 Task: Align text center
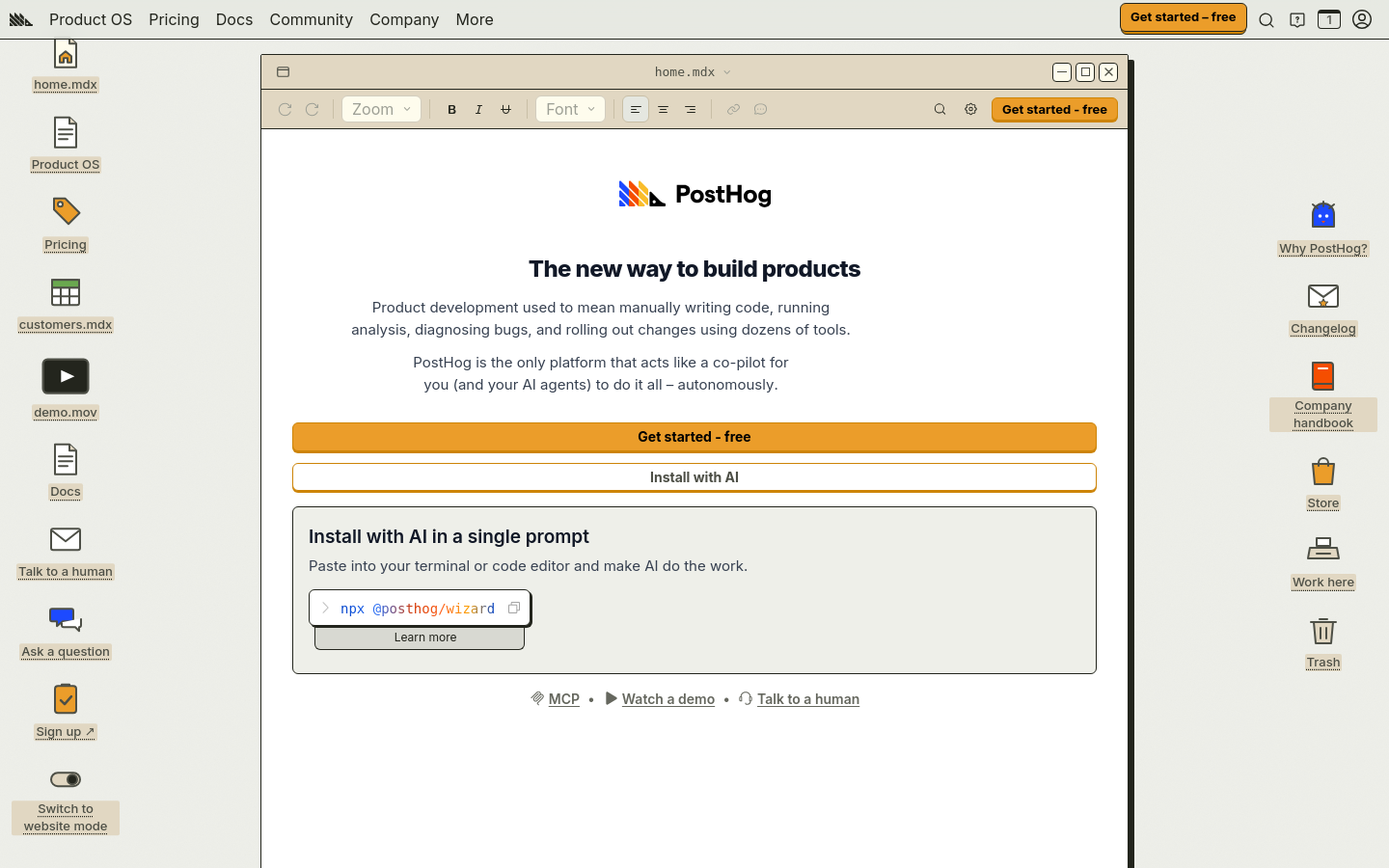[x=663, y=110]
